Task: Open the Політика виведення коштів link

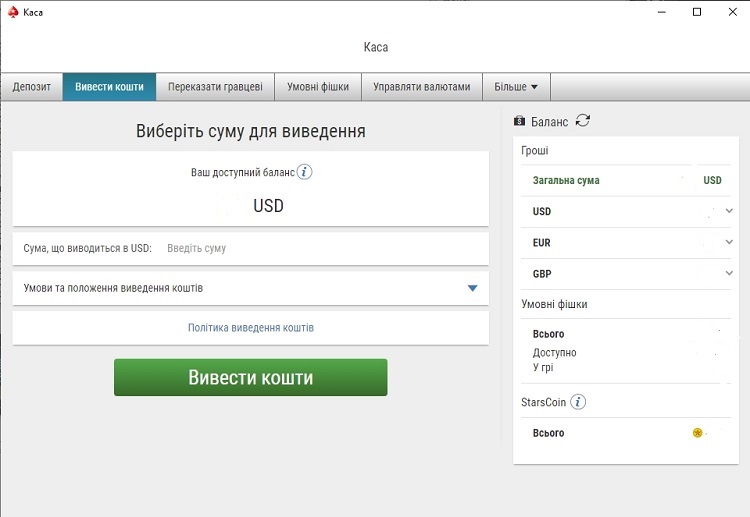Action: [x=251, y=328]
